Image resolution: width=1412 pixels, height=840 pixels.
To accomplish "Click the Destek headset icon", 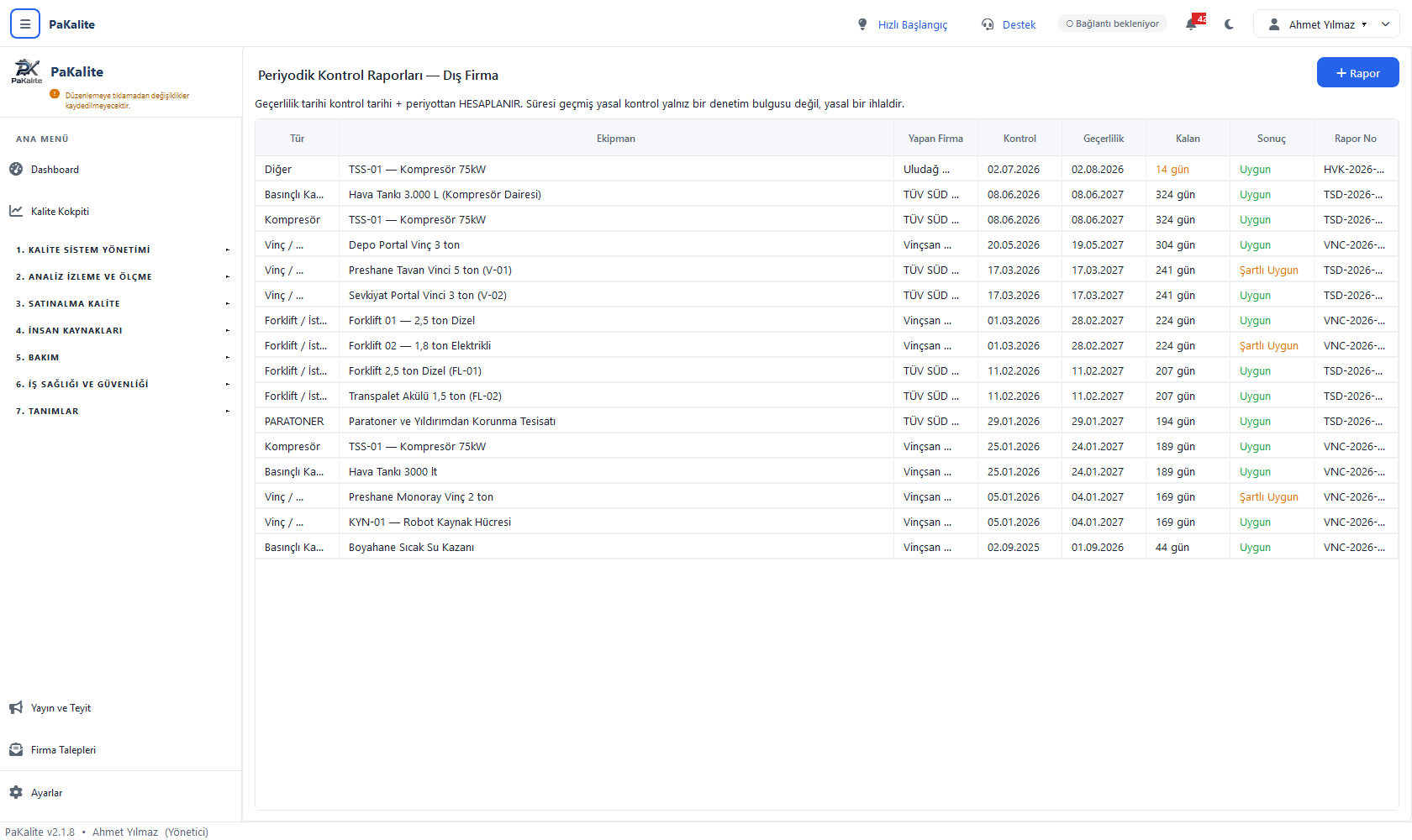I will [x=988, y=24].
